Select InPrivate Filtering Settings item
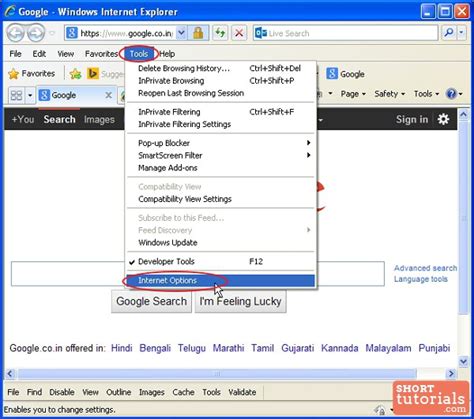The height and width of the screenshot is (419, 474). [220, 124]
